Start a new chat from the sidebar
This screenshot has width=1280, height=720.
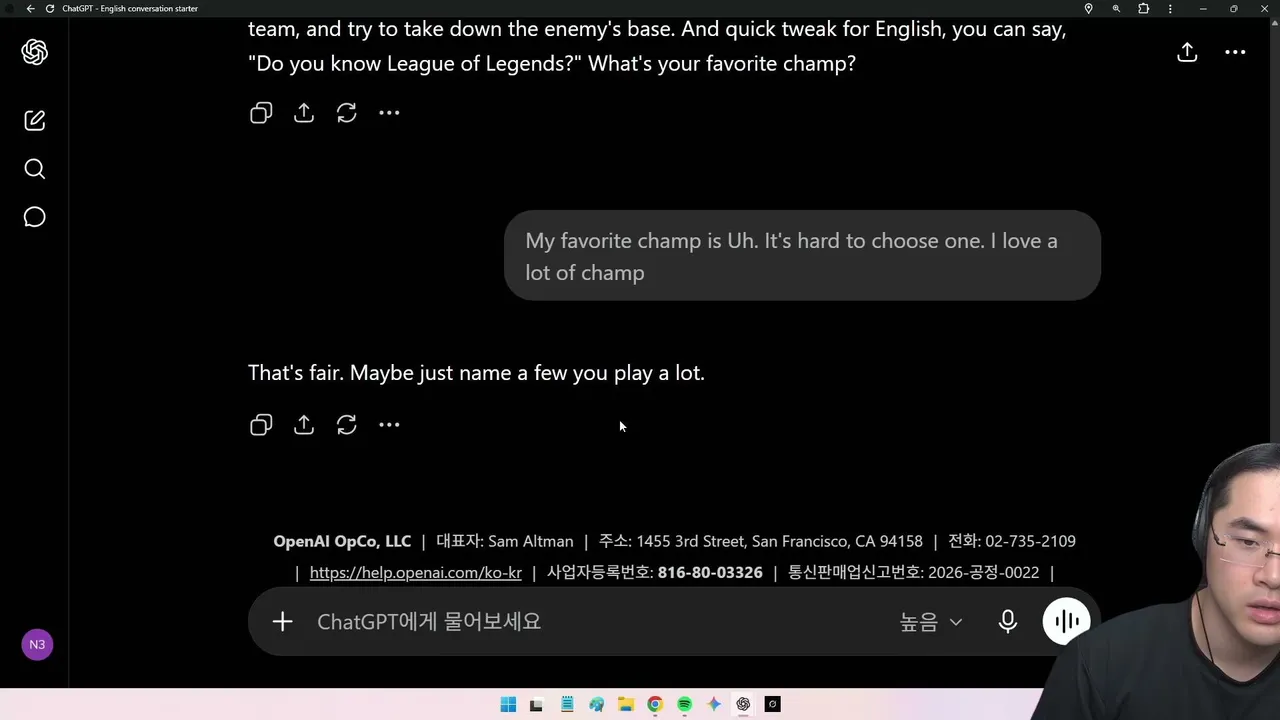pos(35,120)
